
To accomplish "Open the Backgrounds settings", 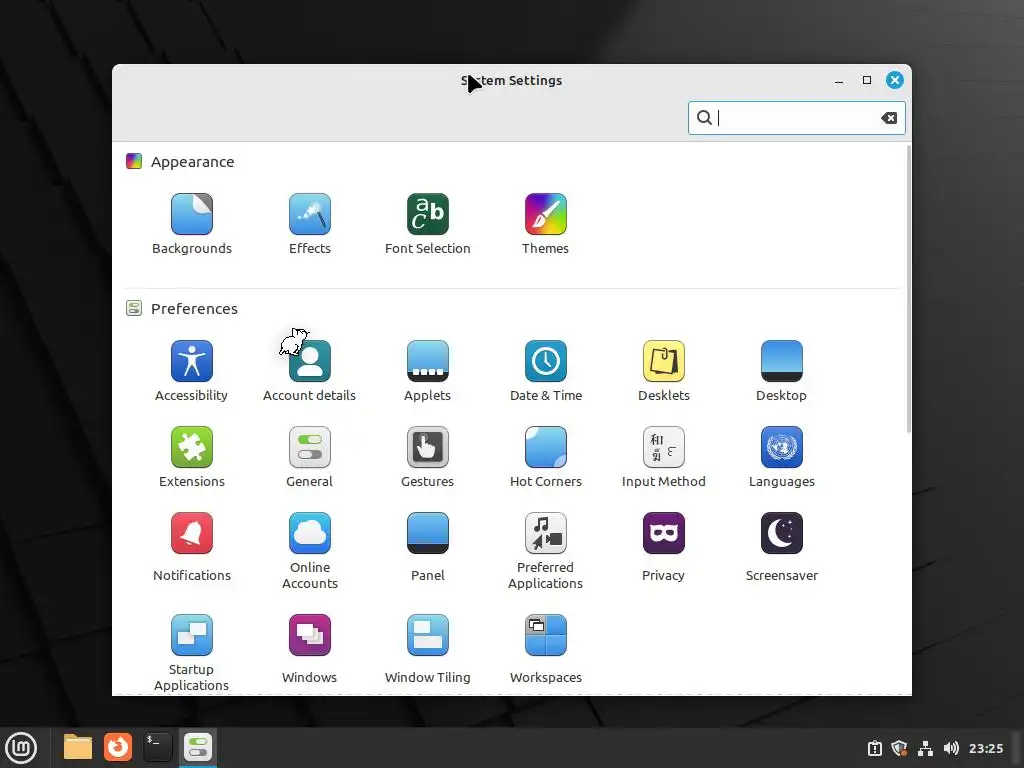I will coord(191,223).
